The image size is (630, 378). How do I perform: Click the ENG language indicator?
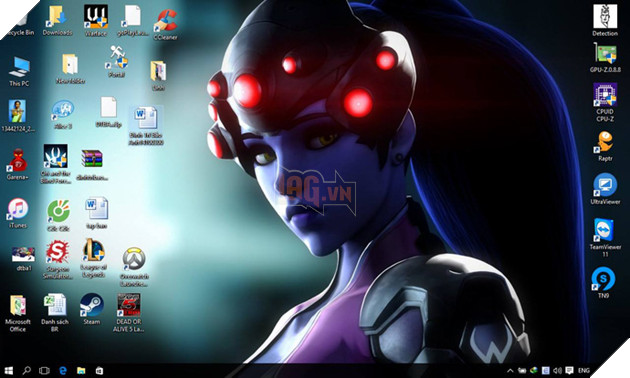tap(584, 370)
